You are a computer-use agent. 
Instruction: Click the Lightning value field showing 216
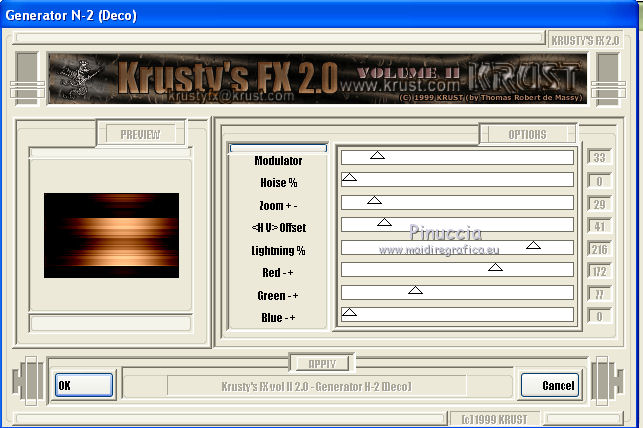point(600,249)
